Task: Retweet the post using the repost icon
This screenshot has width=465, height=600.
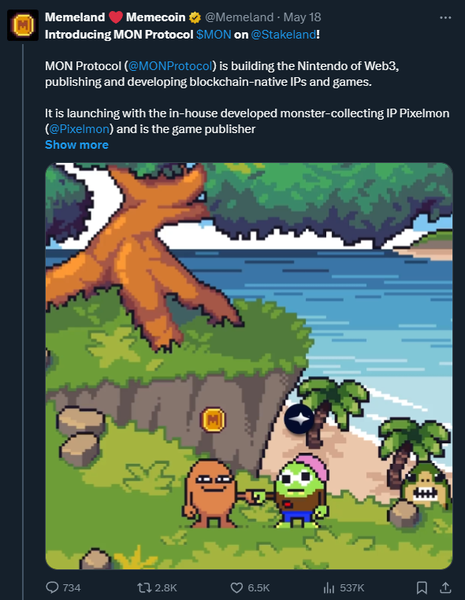Action: coord(145,587)
